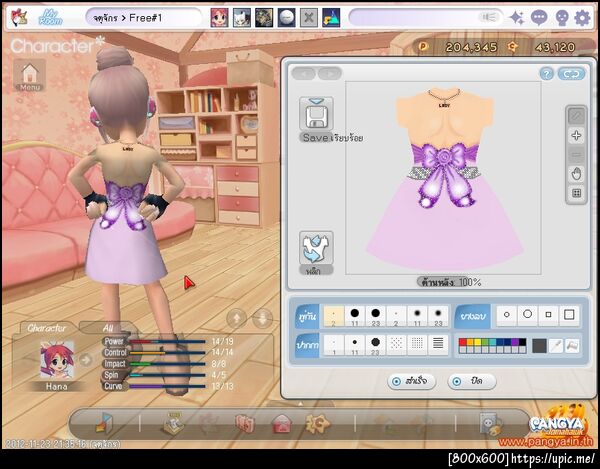Click the สำเร็จ confirm button
This screenshot has height=469, width=600.
[411, 381]
